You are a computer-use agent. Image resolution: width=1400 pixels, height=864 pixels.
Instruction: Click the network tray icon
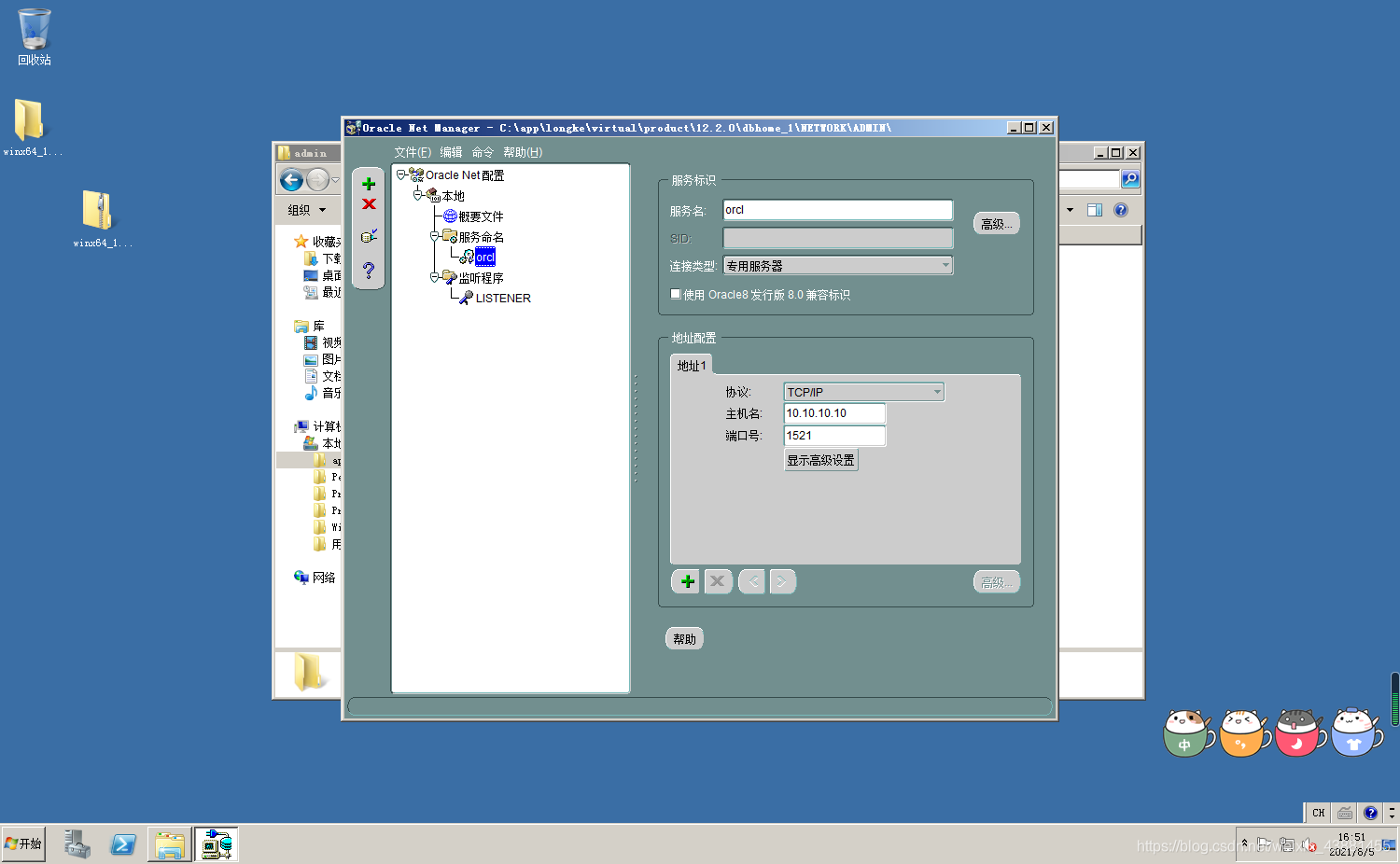pyautogui.click(x=1287, y=845)
